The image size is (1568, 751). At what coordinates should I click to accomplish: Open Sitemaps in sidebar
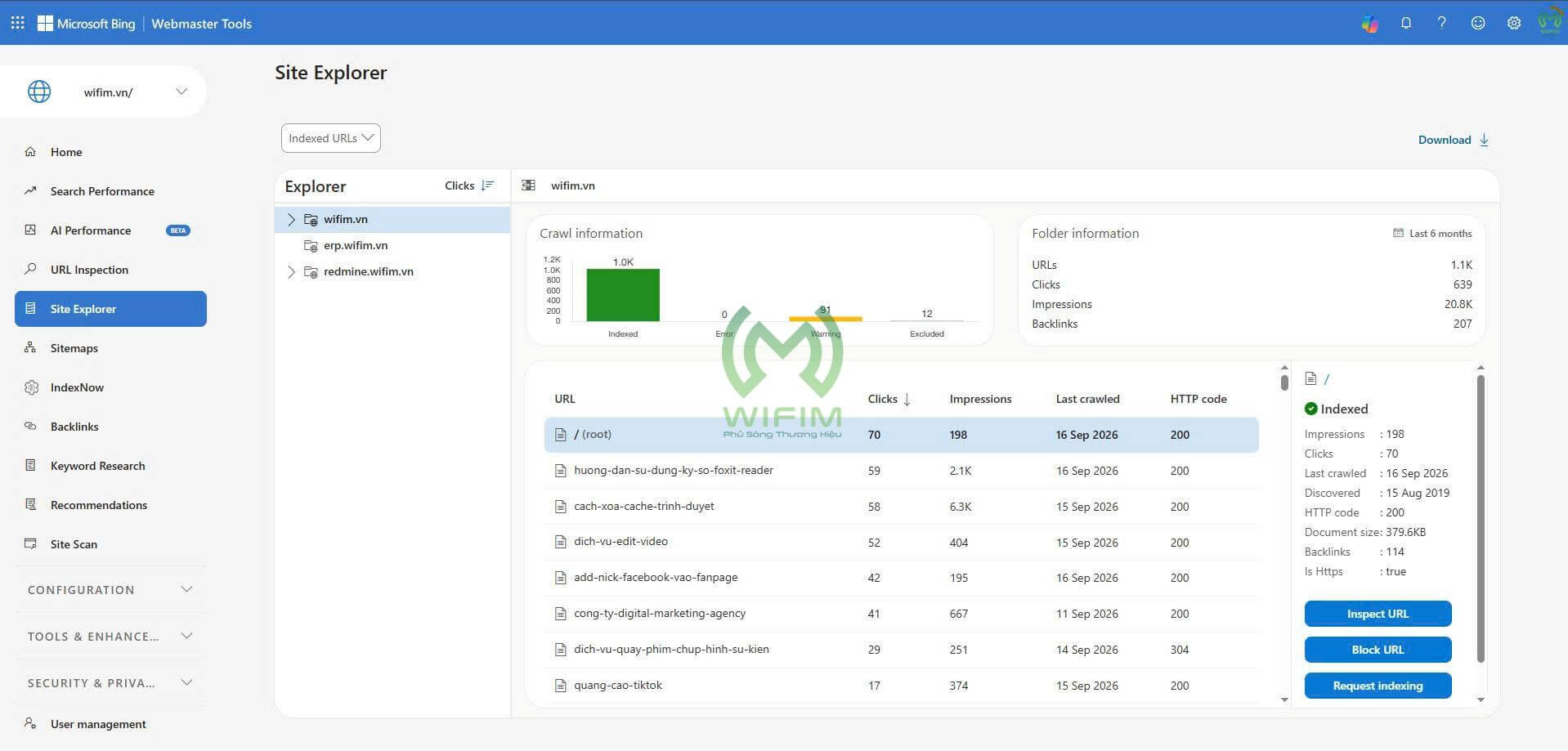(x=110, y=348)
